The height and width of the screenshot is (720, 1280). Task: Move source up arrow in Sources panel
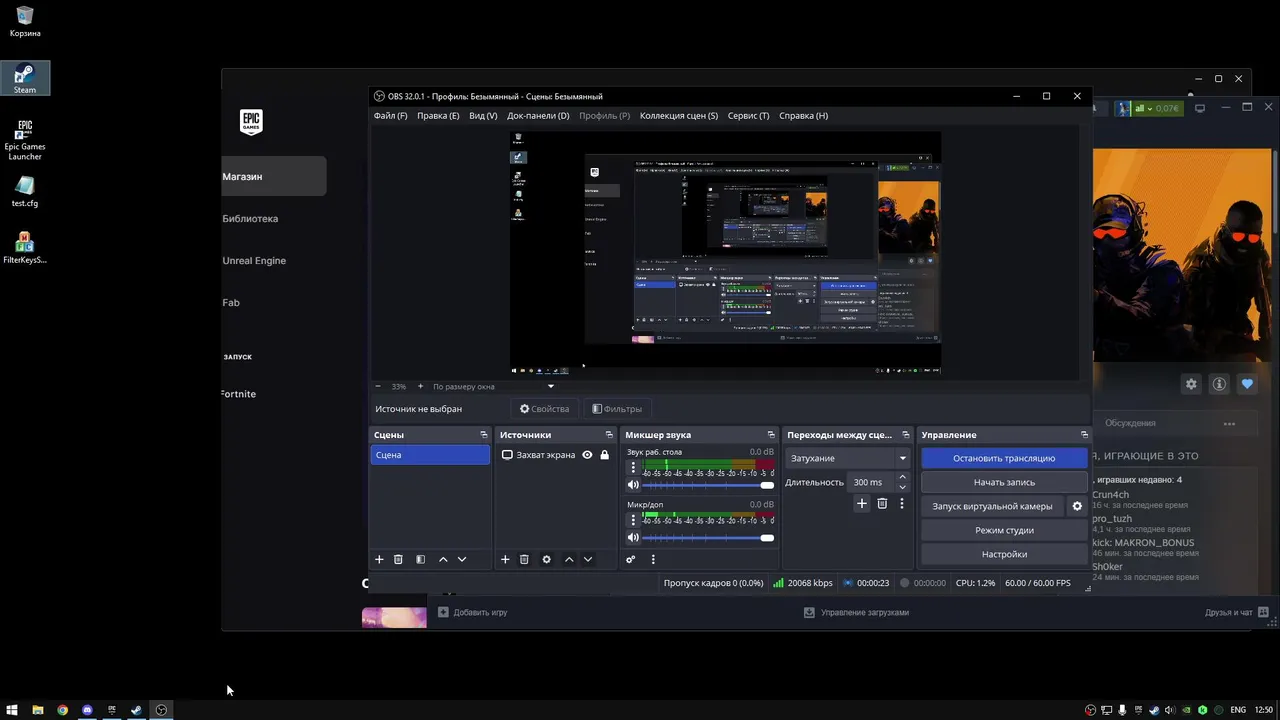[569, 560]
